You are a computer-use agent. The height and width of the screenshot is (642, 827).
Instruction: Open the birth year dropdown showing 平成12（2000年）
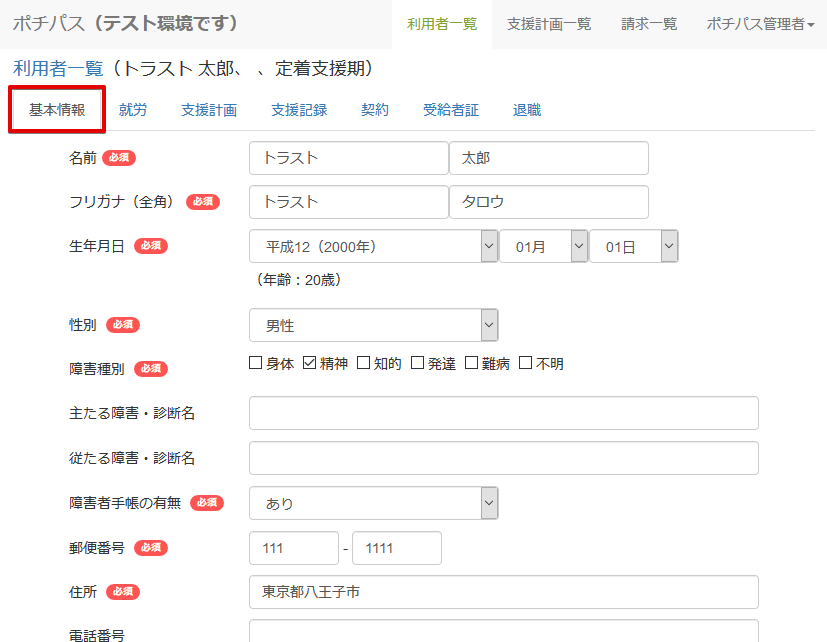(373, 245)
